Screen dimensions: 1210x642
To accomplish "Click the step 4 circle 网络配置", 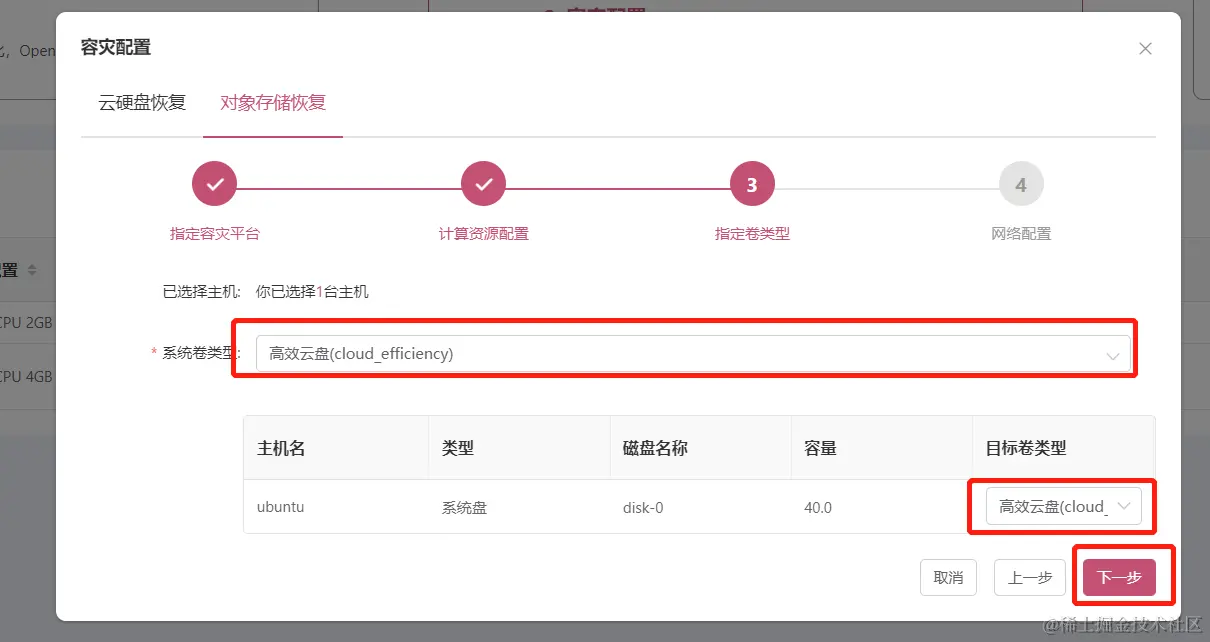I will (x=1020, y=184).
